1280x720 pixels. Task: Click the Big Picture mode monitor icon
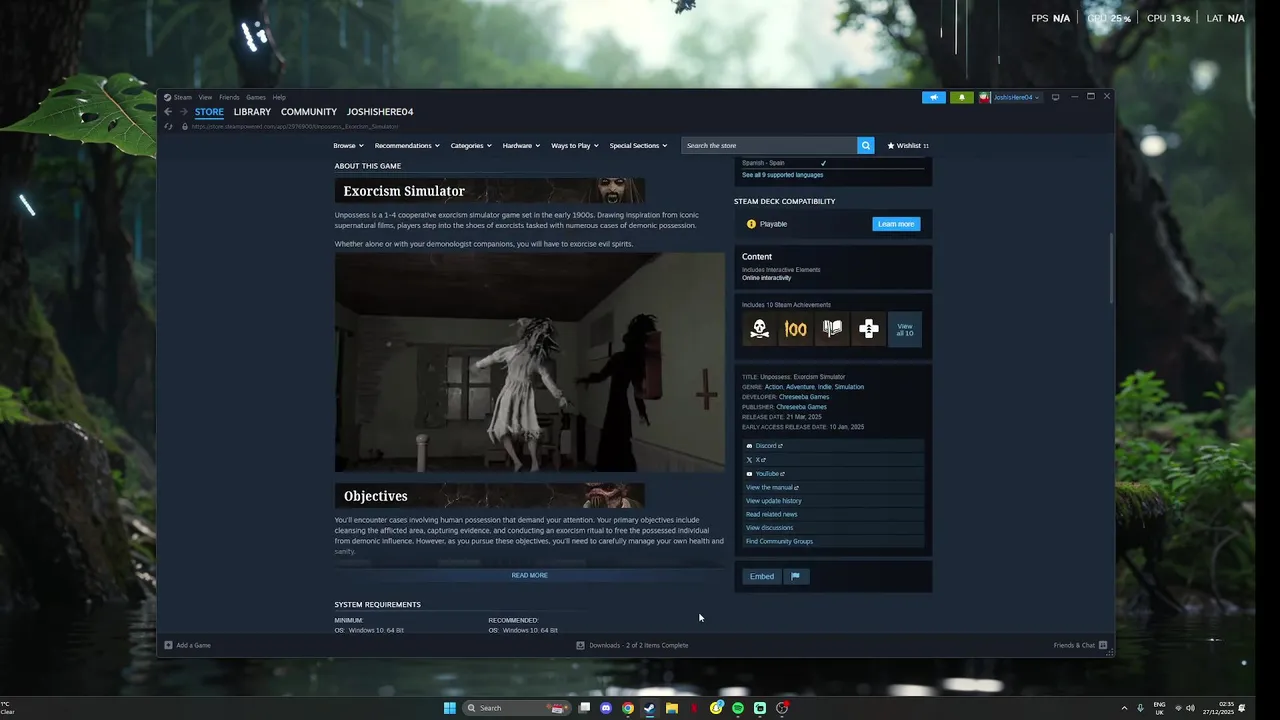[1055, 97]
